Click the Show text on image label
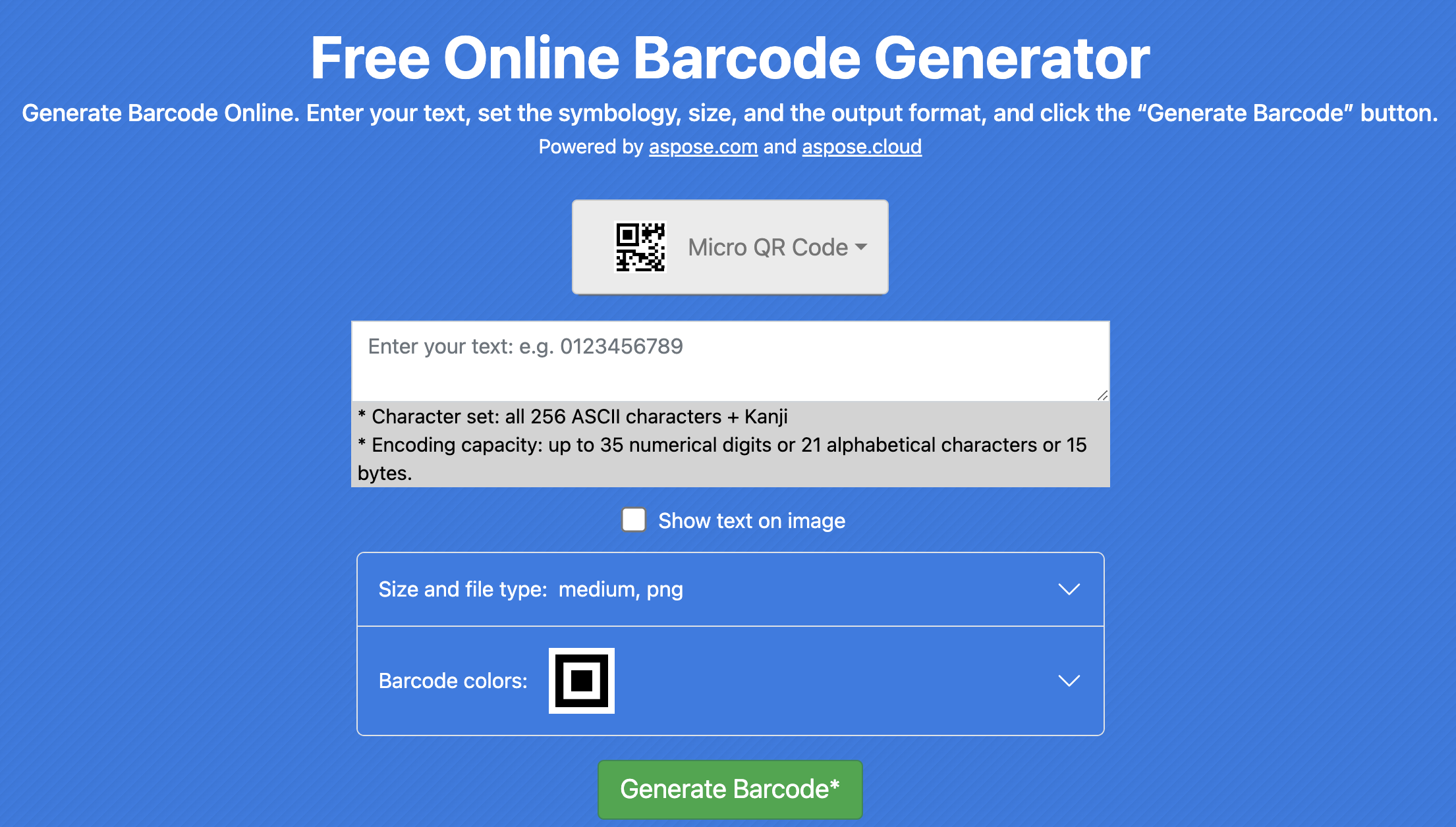 point(750,520)
